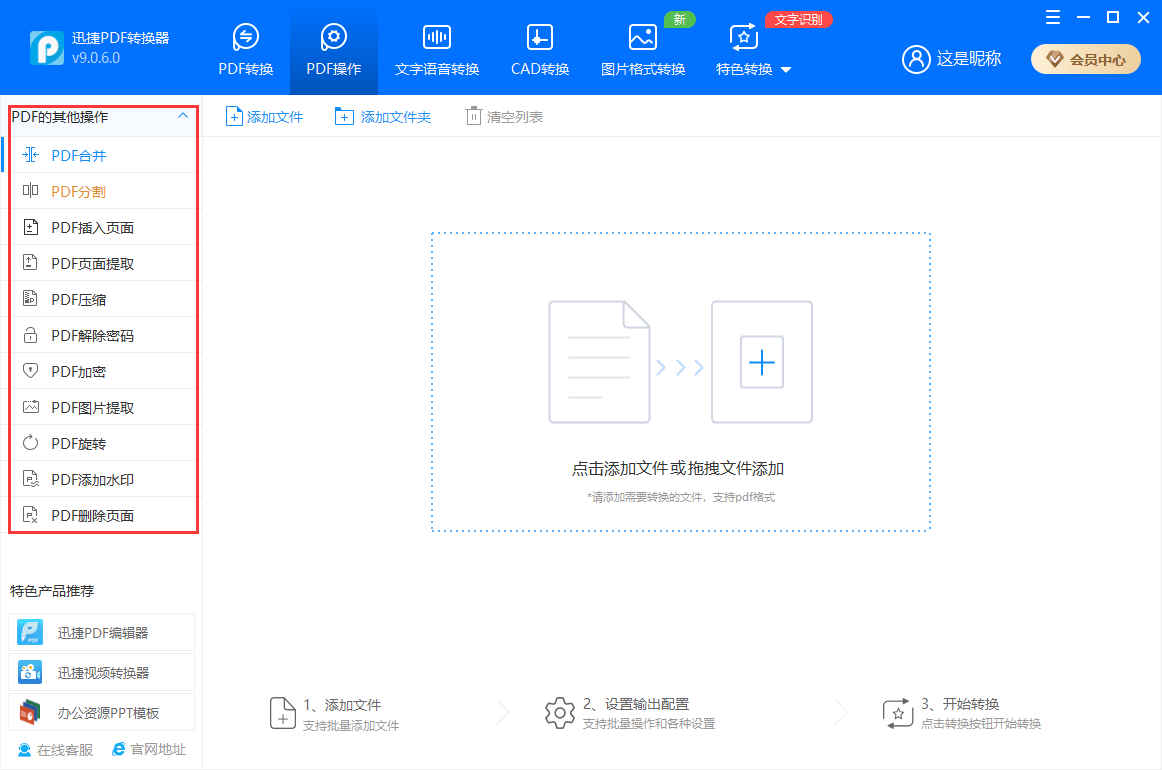The height and width of the screenshot is (770, 1162).
Task: Switch to the PDF操作 tab
Action: pos(334,50)
